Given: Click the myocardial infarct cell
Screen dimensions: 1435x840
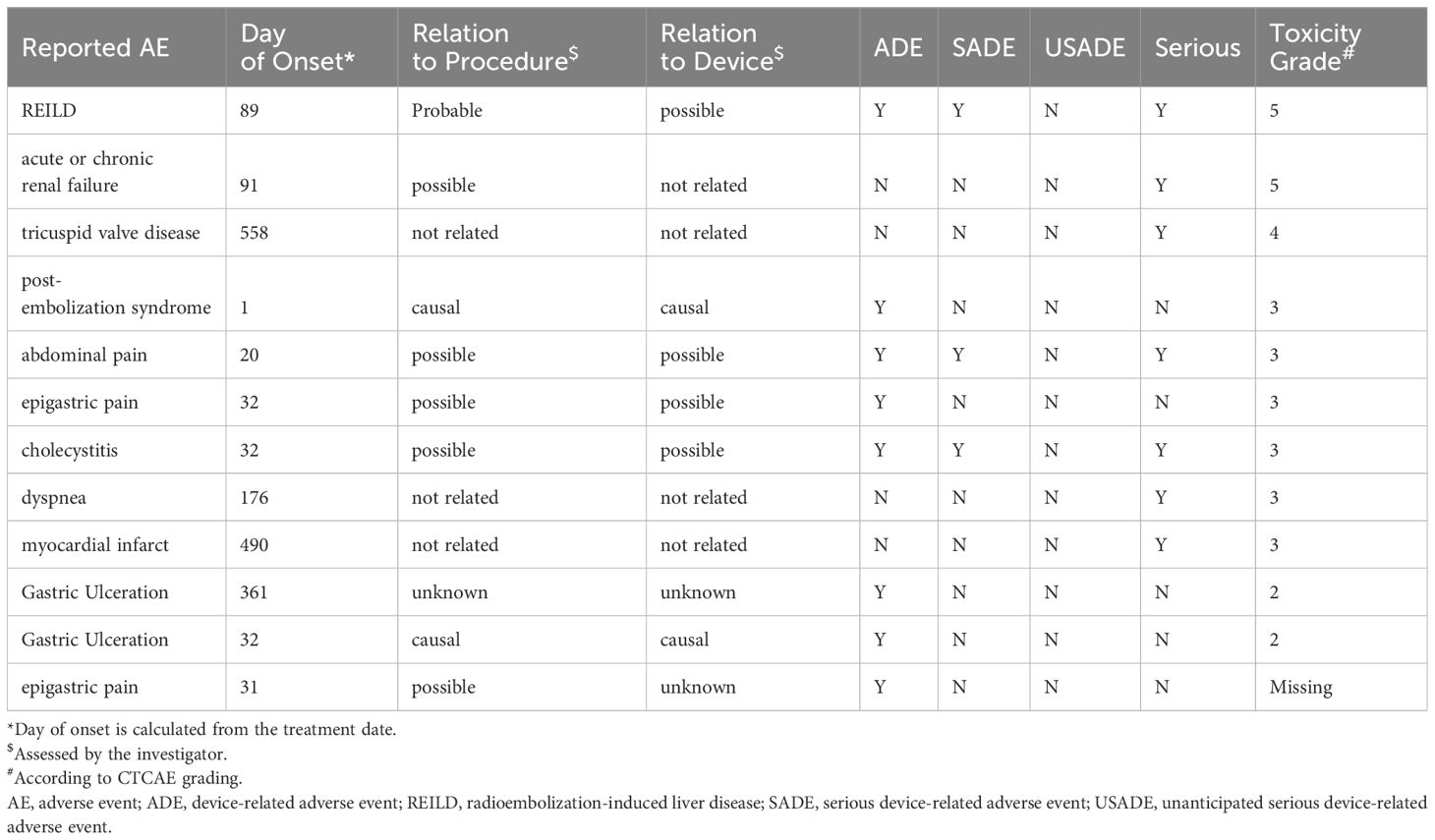Looking at the screenshot, I should pyautogui.click(x=95, y=544).
